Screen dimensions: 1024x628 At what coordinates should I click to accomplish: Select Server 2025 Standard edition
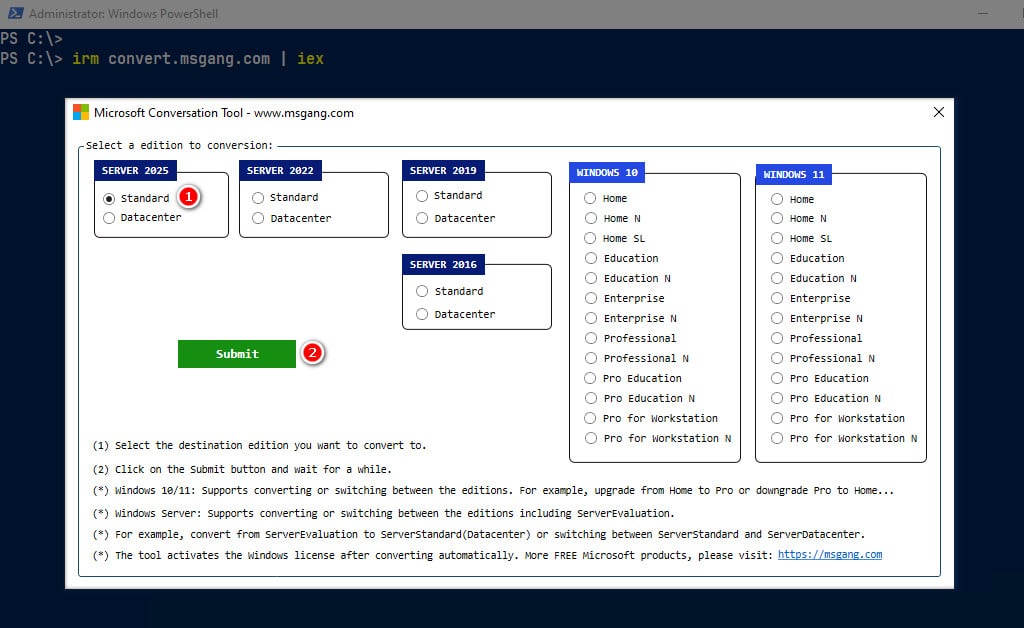109,198
